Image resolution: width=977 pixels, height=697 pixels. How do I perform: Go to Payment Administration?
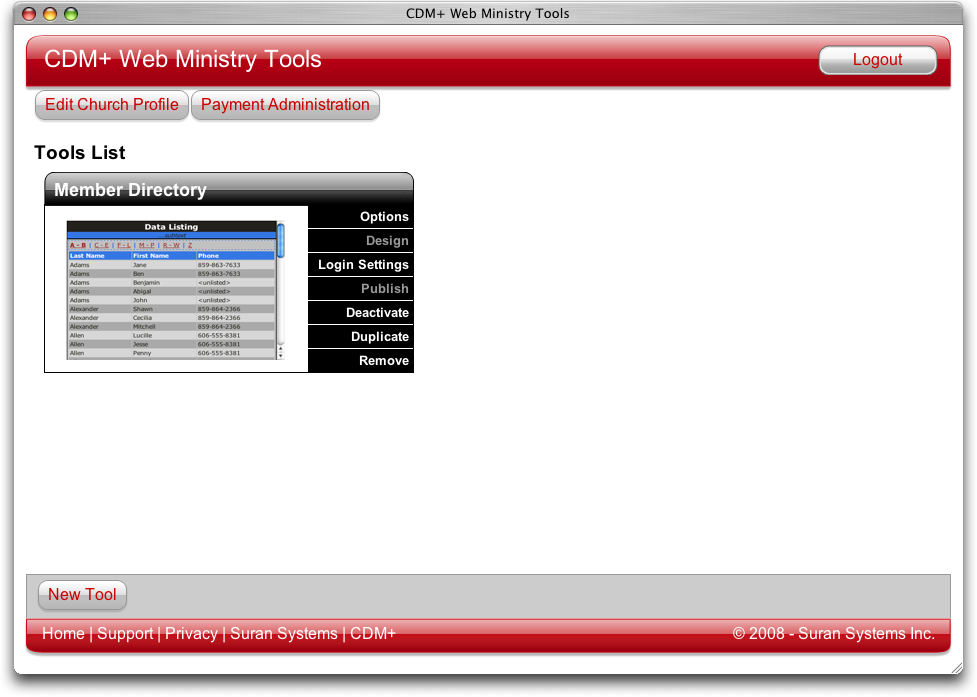(285, 105)
